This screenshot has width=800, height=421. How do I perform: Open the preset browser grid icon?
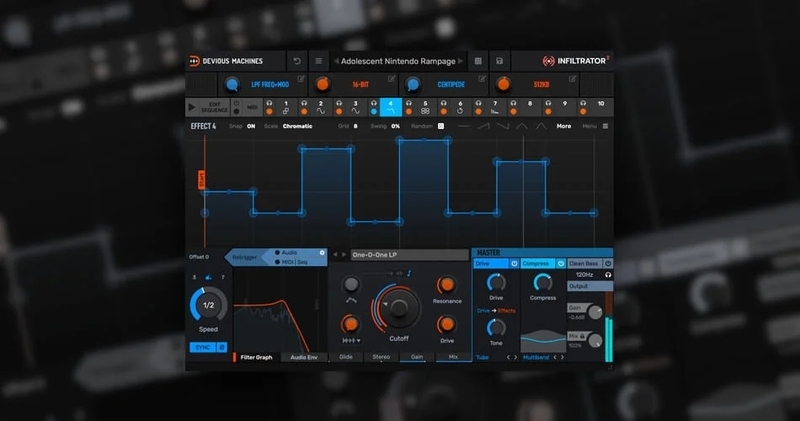478,61
